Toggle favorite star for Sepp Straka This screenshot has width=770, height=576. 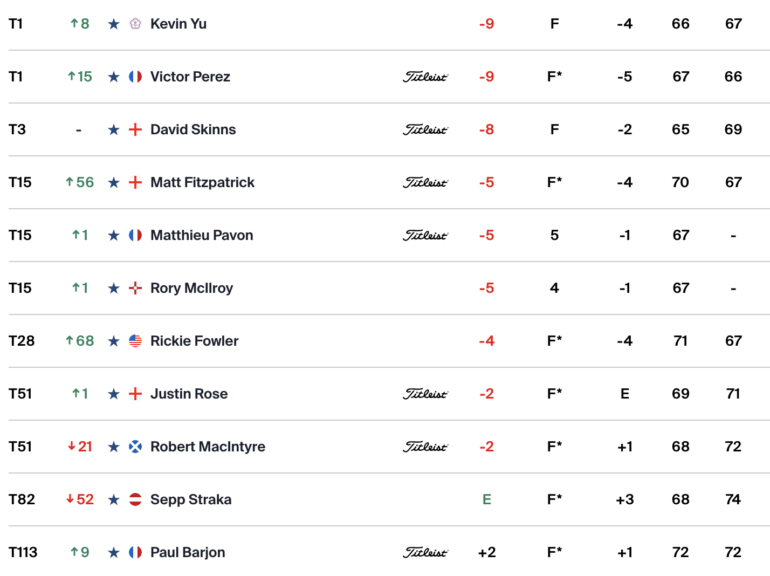coord(113,499)
